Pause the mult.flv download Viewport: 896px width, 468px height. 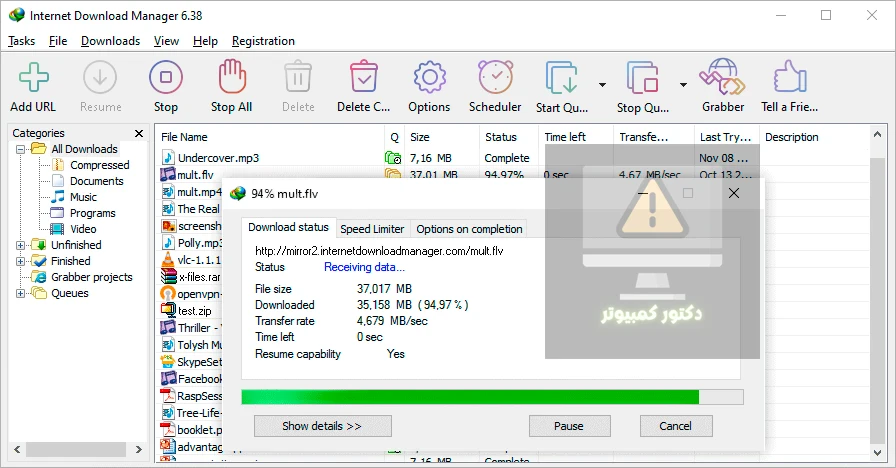(569, 426)
